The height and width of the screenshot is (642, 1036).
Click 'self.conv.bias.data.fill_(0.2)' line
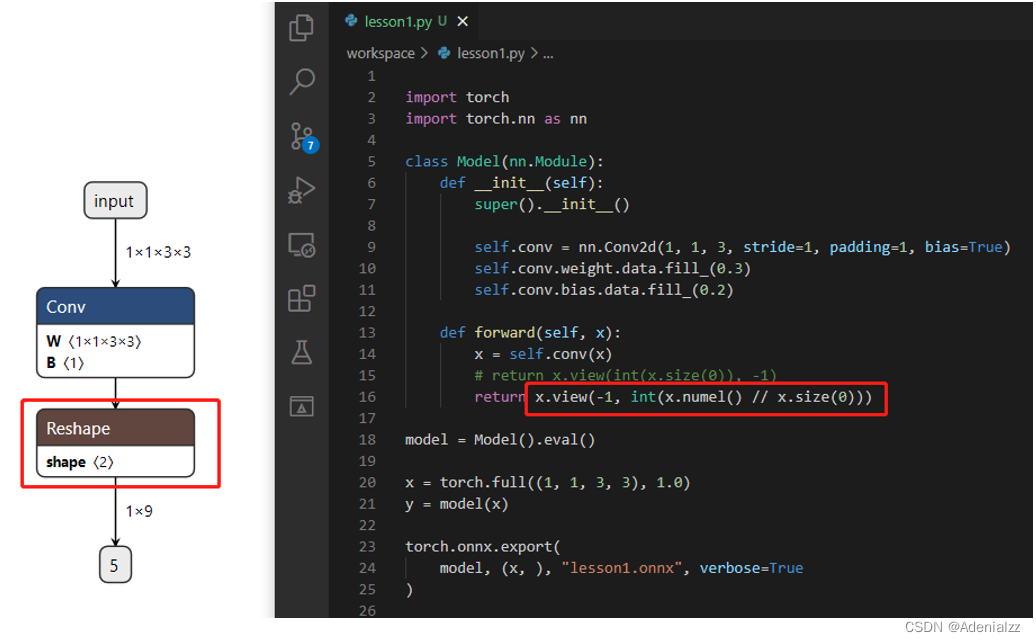click(x=604, y=290)
